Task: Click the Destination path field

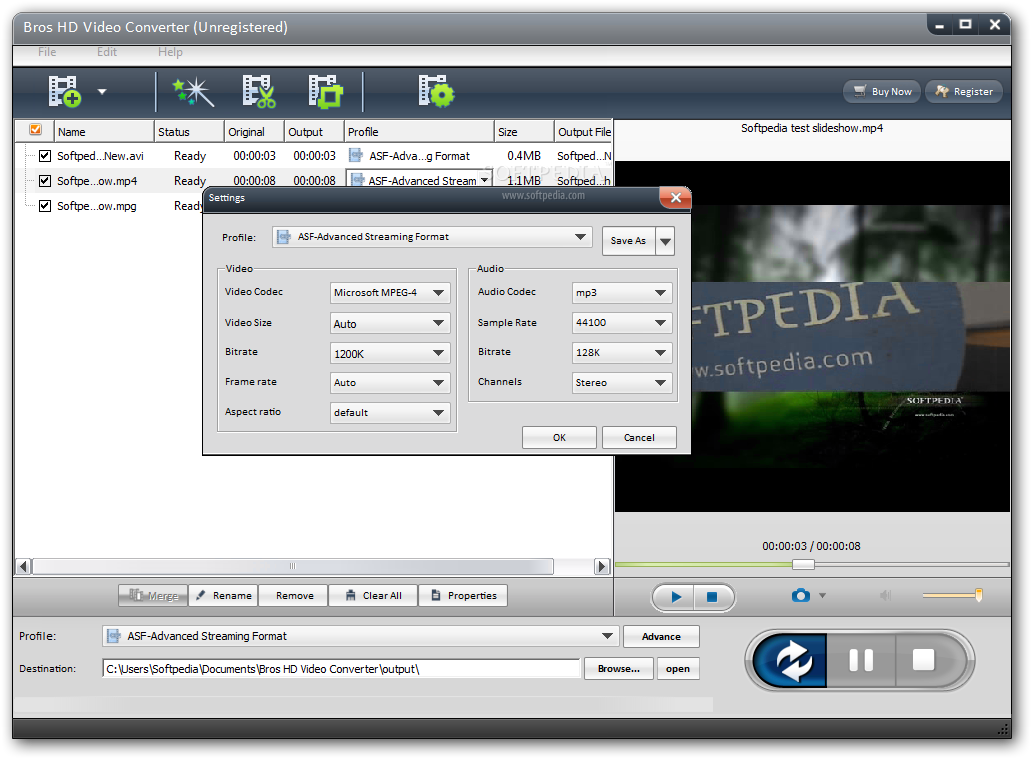Action: click(341, 669)
